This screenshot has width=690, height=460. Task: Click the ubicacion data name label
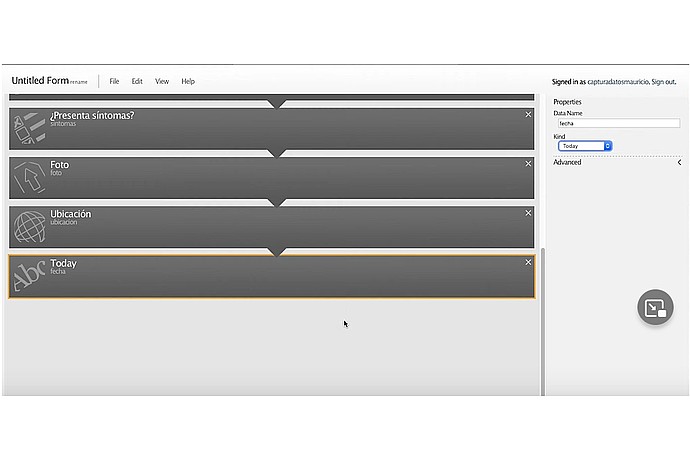[x=63, y=222]
